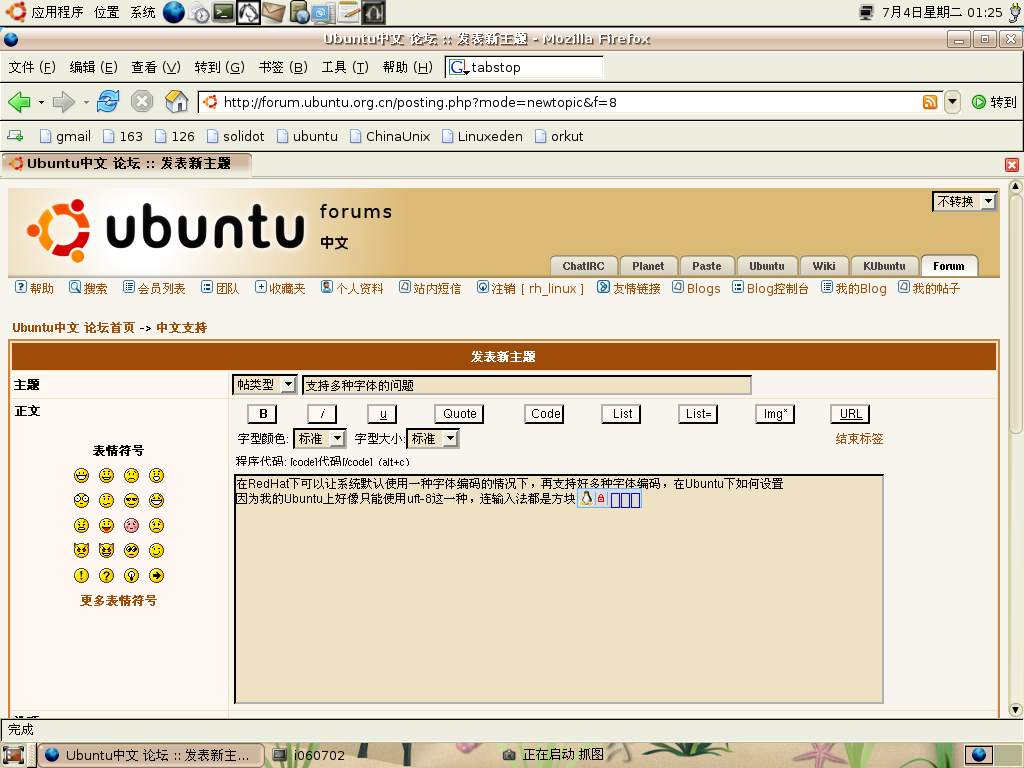Click the penguin input method icon
The width and height of the screenshot is (1024, 768).
(586, 499)
